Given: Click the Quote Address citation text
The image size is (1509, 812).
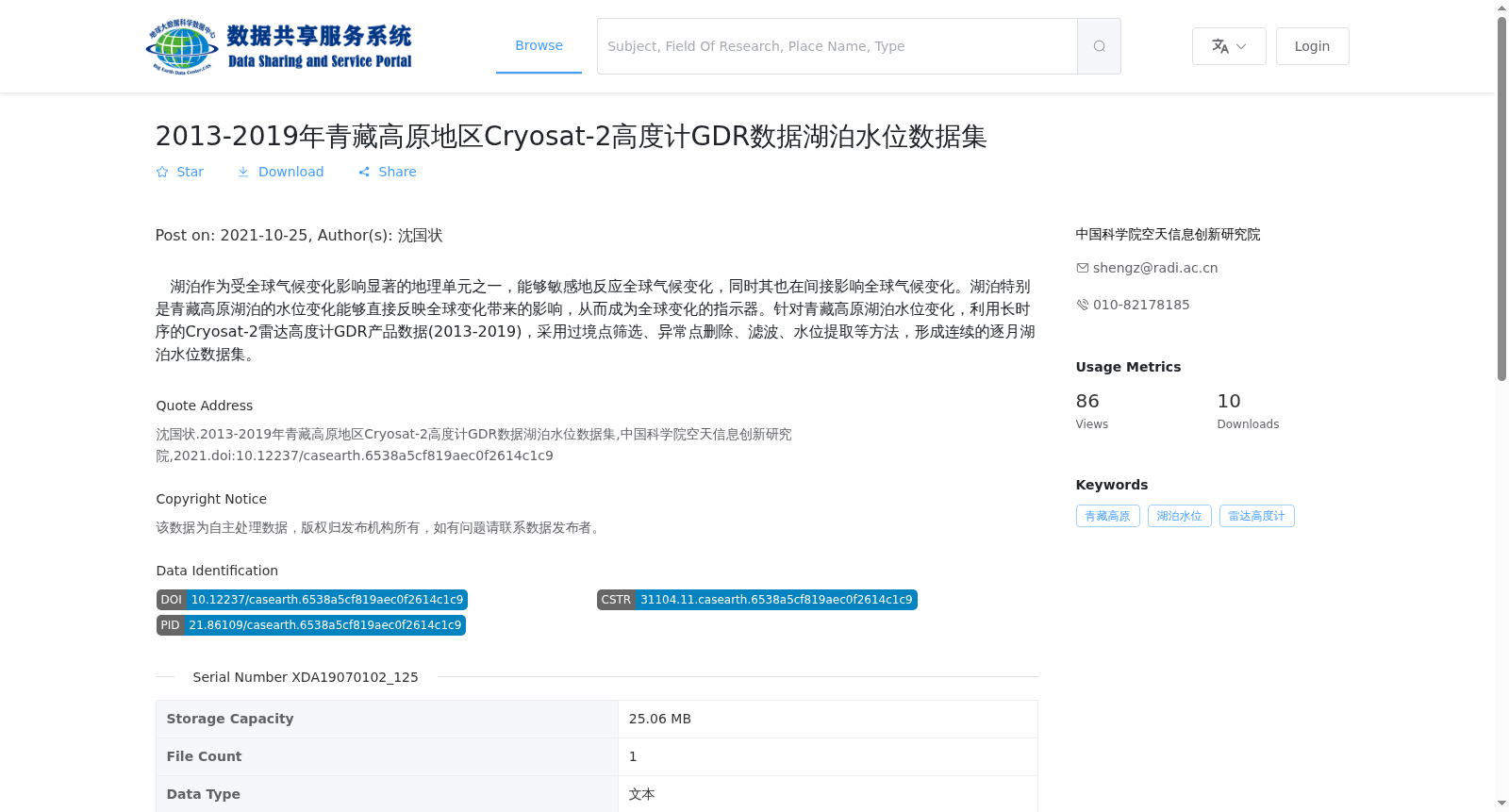Looking at the screenshot, I should [x=474, y=445].
